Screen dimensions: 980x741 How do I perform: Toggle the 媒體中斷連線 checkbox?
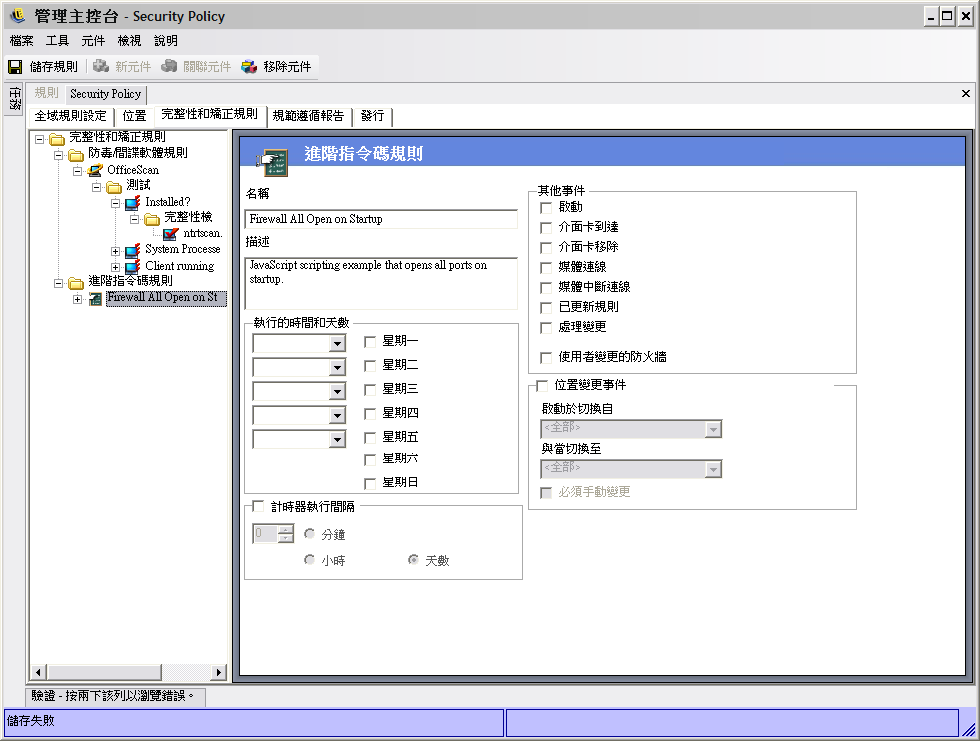546,287
